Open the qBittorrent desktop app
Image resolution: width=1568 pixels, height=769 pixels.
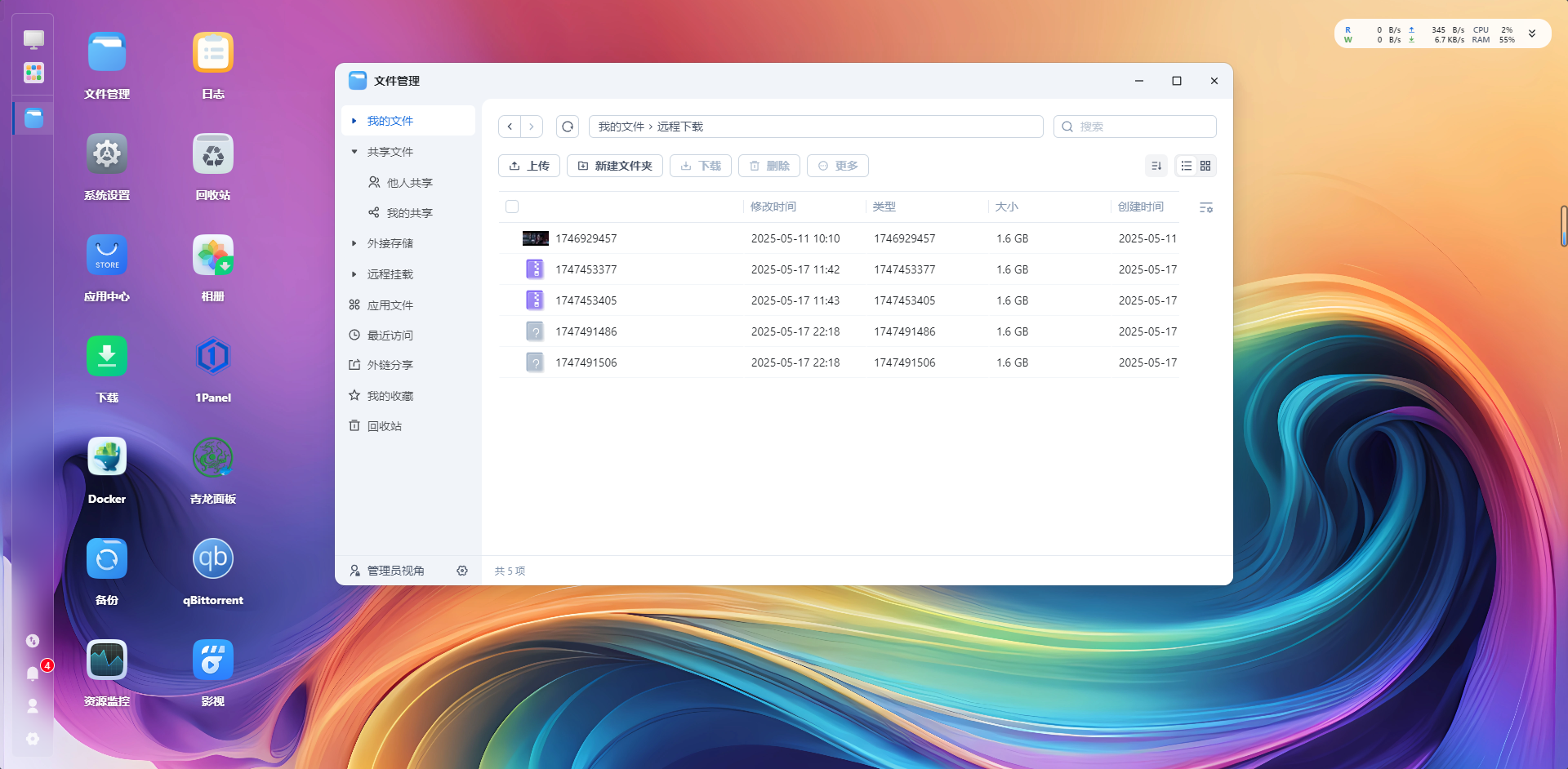(x=212, y=560)
